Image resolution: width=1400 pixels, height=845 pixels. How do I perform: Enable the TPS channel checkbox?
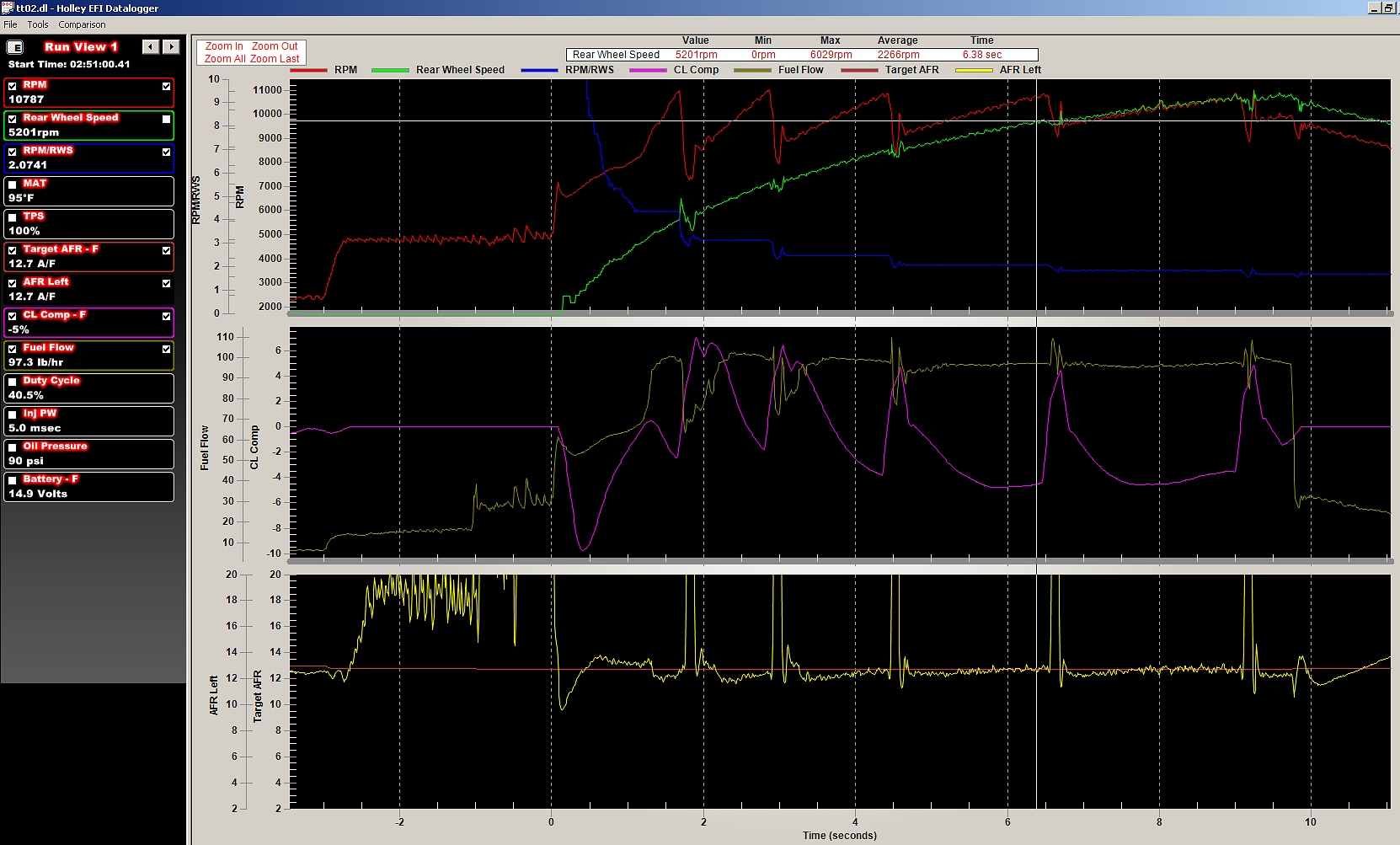(13, 217)
